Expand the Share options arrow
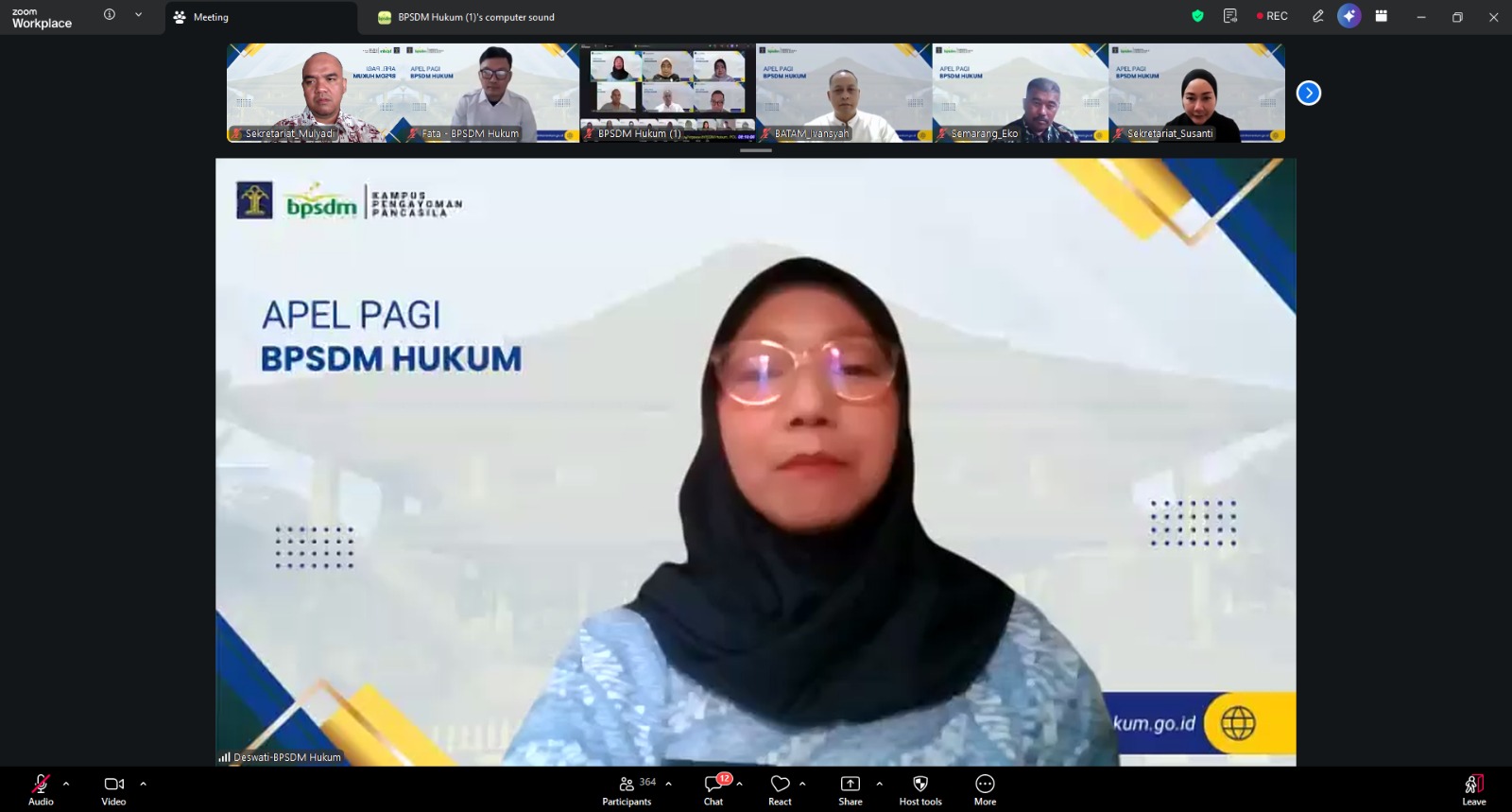The height and width of the screenshot is (812, 1512). [x=879, y=784]
